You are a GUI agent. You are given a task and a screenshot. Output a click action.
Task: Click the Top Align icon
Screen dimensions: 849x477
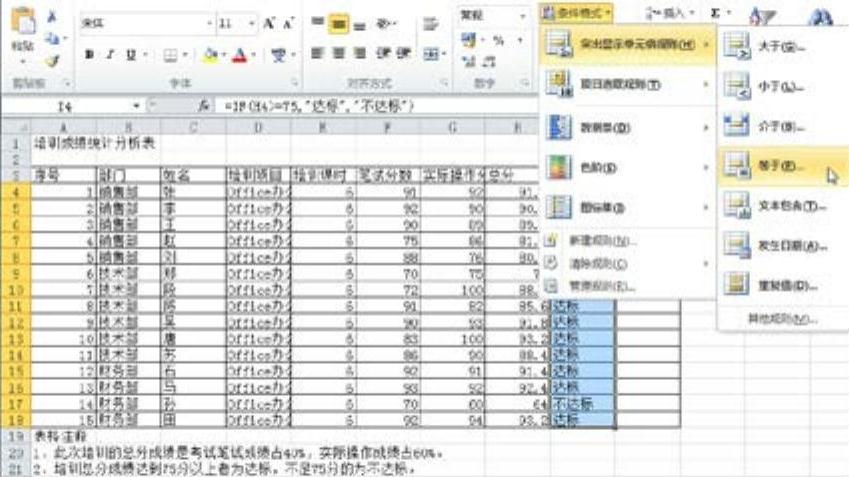tap(317, 23)
